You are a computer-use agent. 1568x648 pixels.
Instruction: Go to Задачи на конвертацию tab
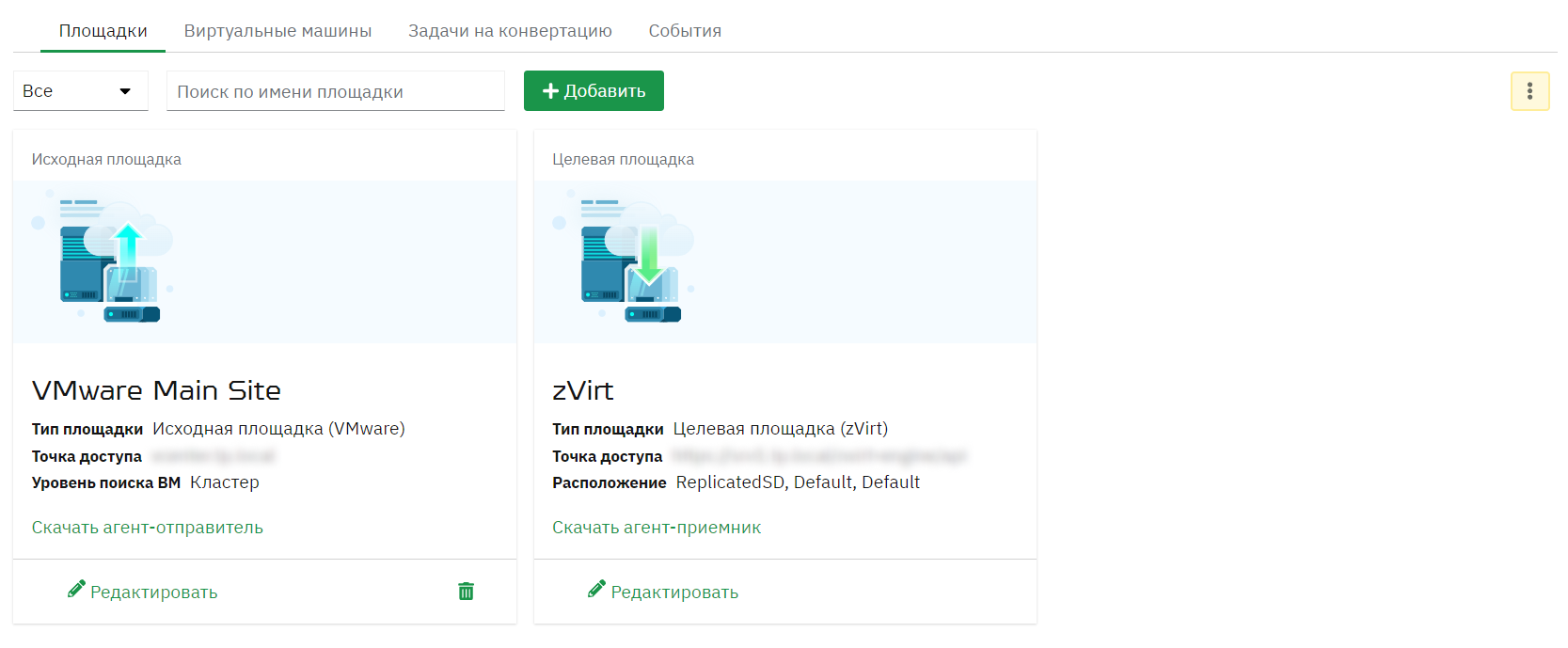pos(510,31)
